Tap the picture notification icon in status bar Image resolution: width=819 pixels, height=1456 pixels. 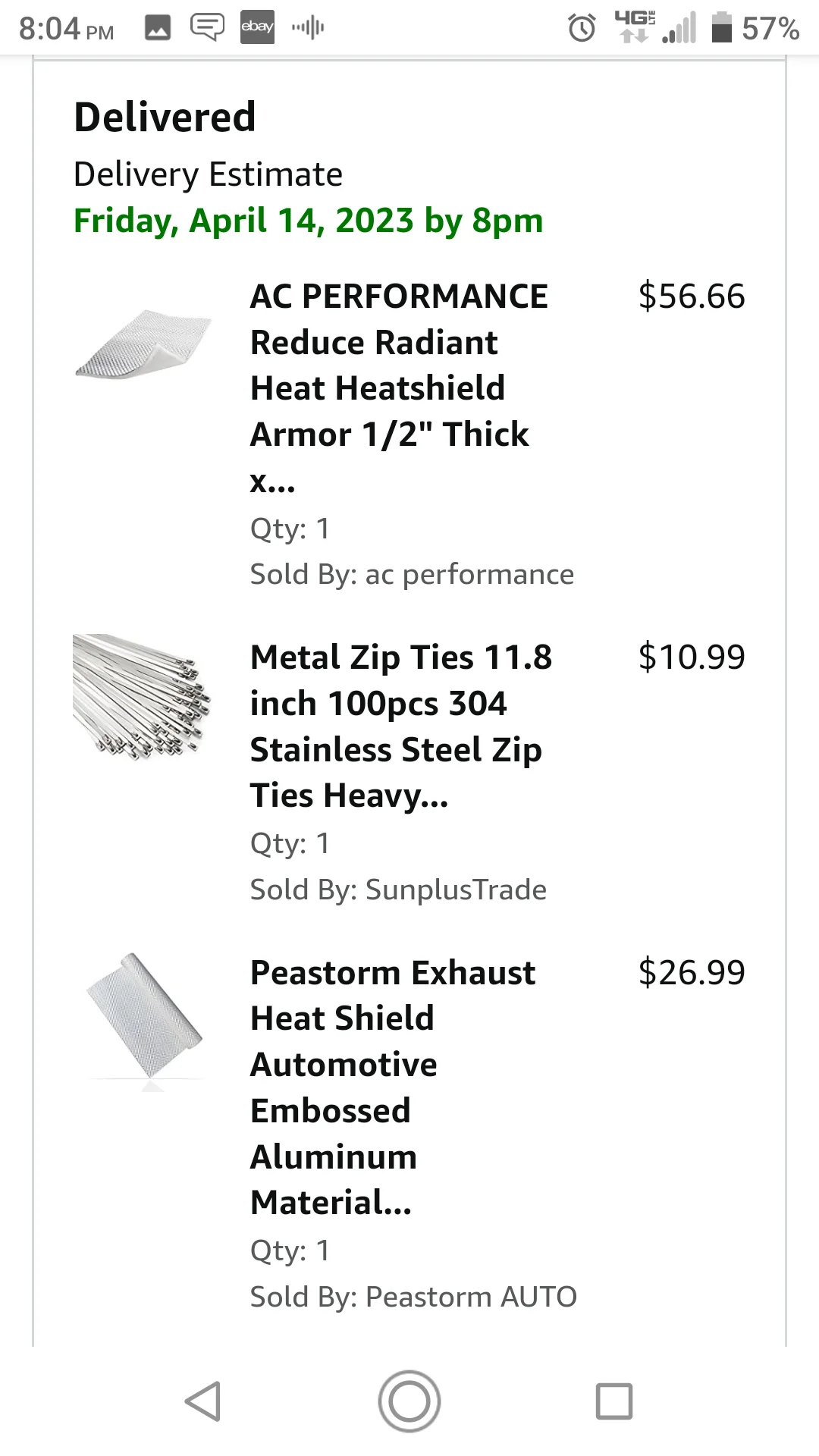click(x=158, y=28)
